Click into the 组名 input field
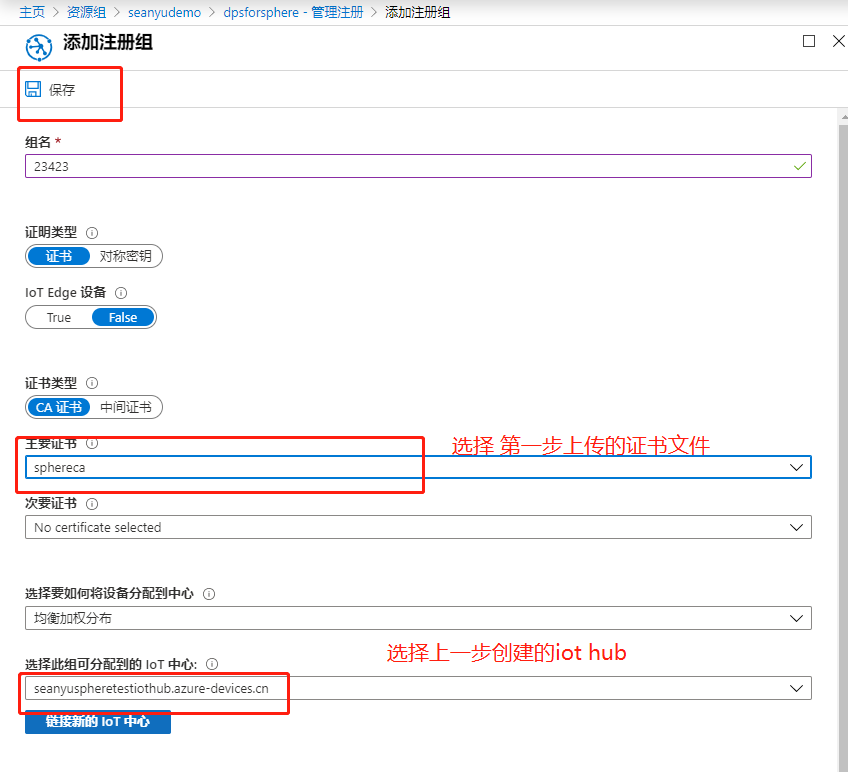Screen dimensions: 848x772 (x=418, y=166)
